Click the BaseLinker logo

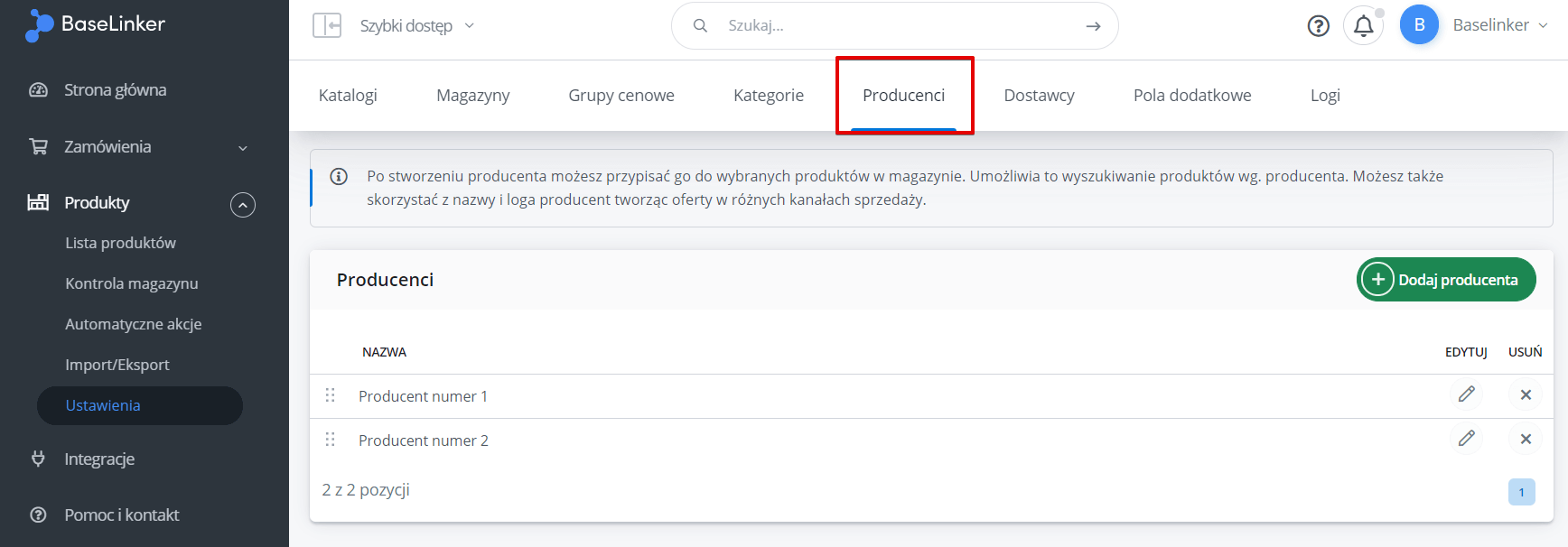tap(95, 24)
